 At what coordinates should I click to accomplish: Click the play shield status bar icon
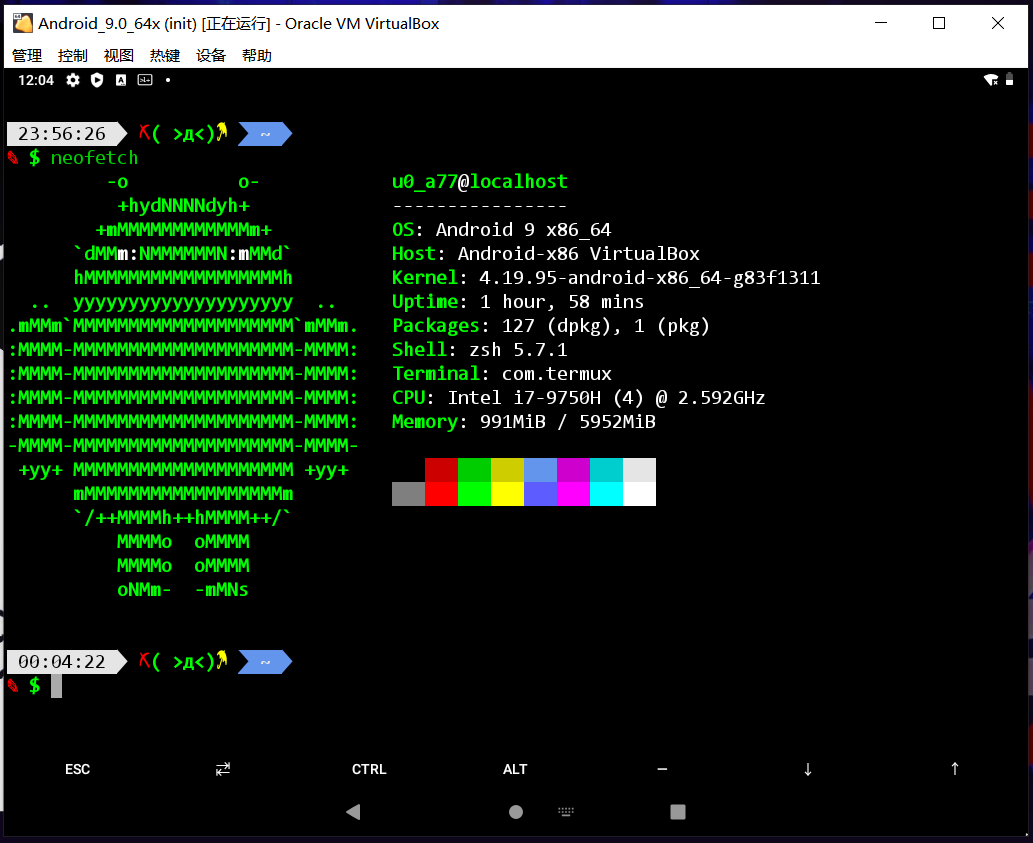click(x=97, y=80)
